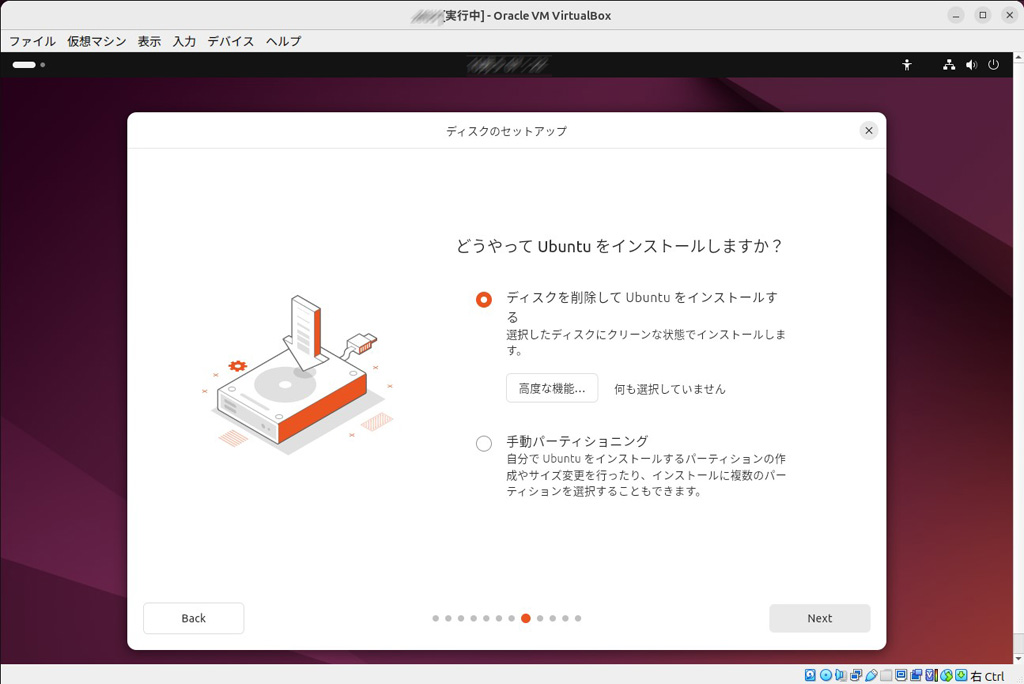Click the 右 Ctrl host key indicator

[x=987, y=676]
